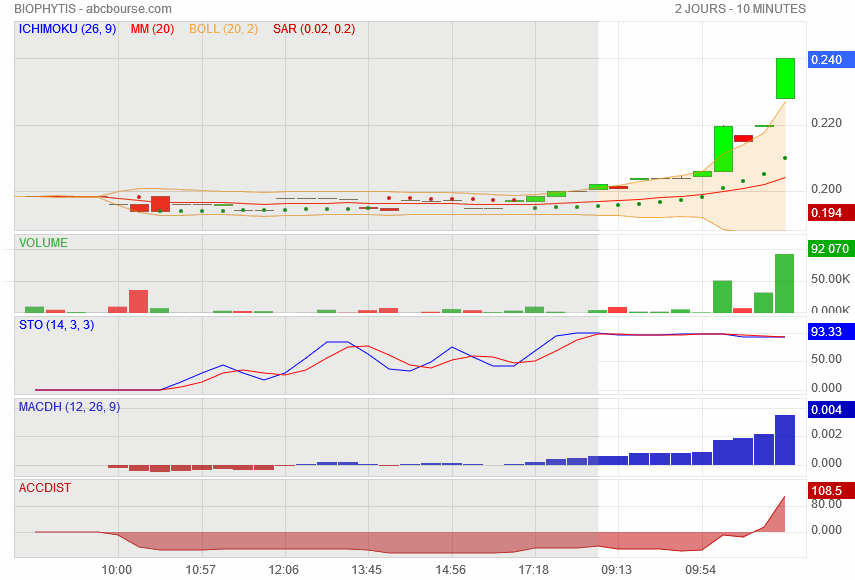Click the 0.240 last price tag
This screenshot has width=855, height=580.
click(830, 59)
